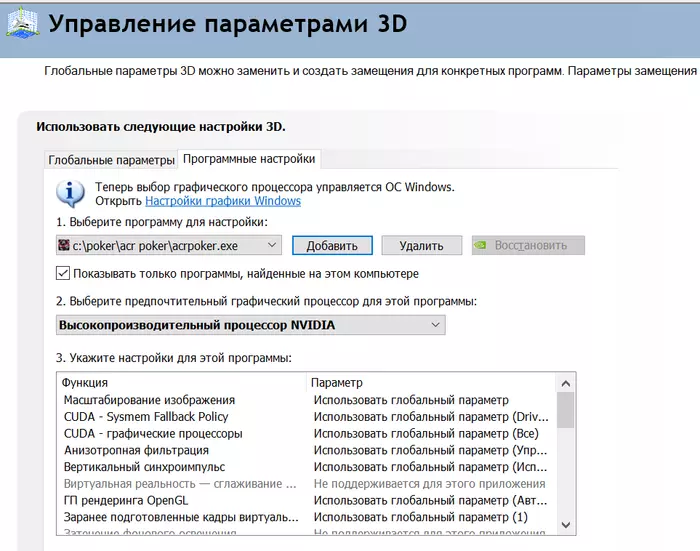This screenshot has width=700, height=551.
Task: Select the Программные настройки tab
Action: (x=249, y=159)
